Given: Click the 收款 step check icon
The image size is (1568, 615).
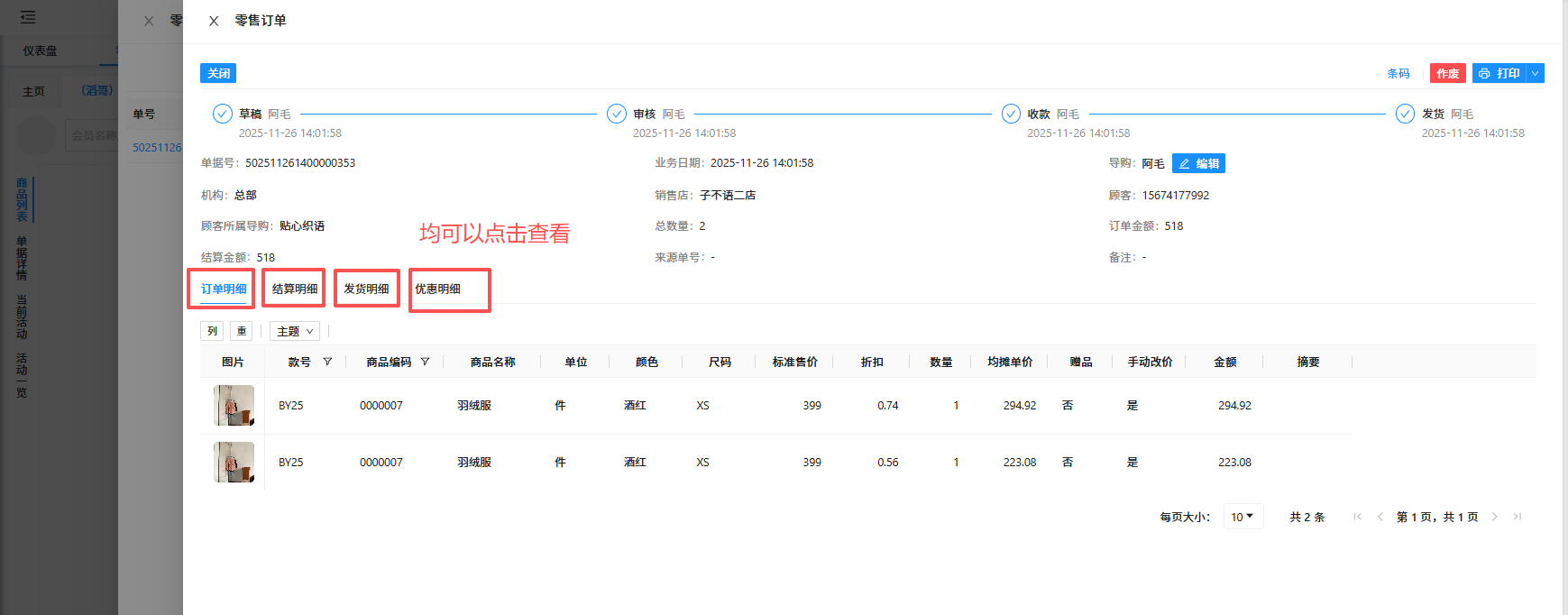Looking at the screenshot, I should point(1011,114).
